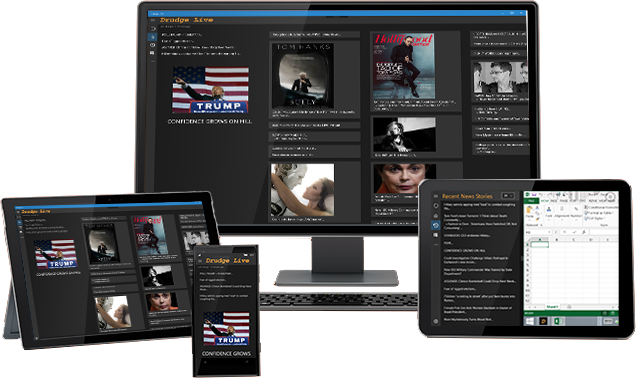Click the Excel Name Box field
This screenshot has height=378, width=636.
(x=538, y=232)
